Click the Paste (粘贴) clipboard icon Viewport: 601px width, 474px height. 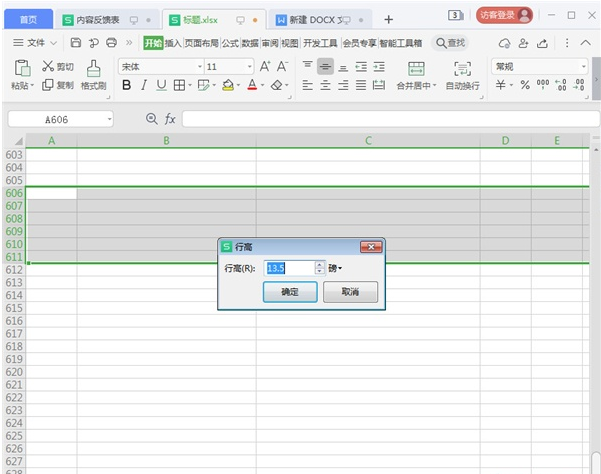20,67
